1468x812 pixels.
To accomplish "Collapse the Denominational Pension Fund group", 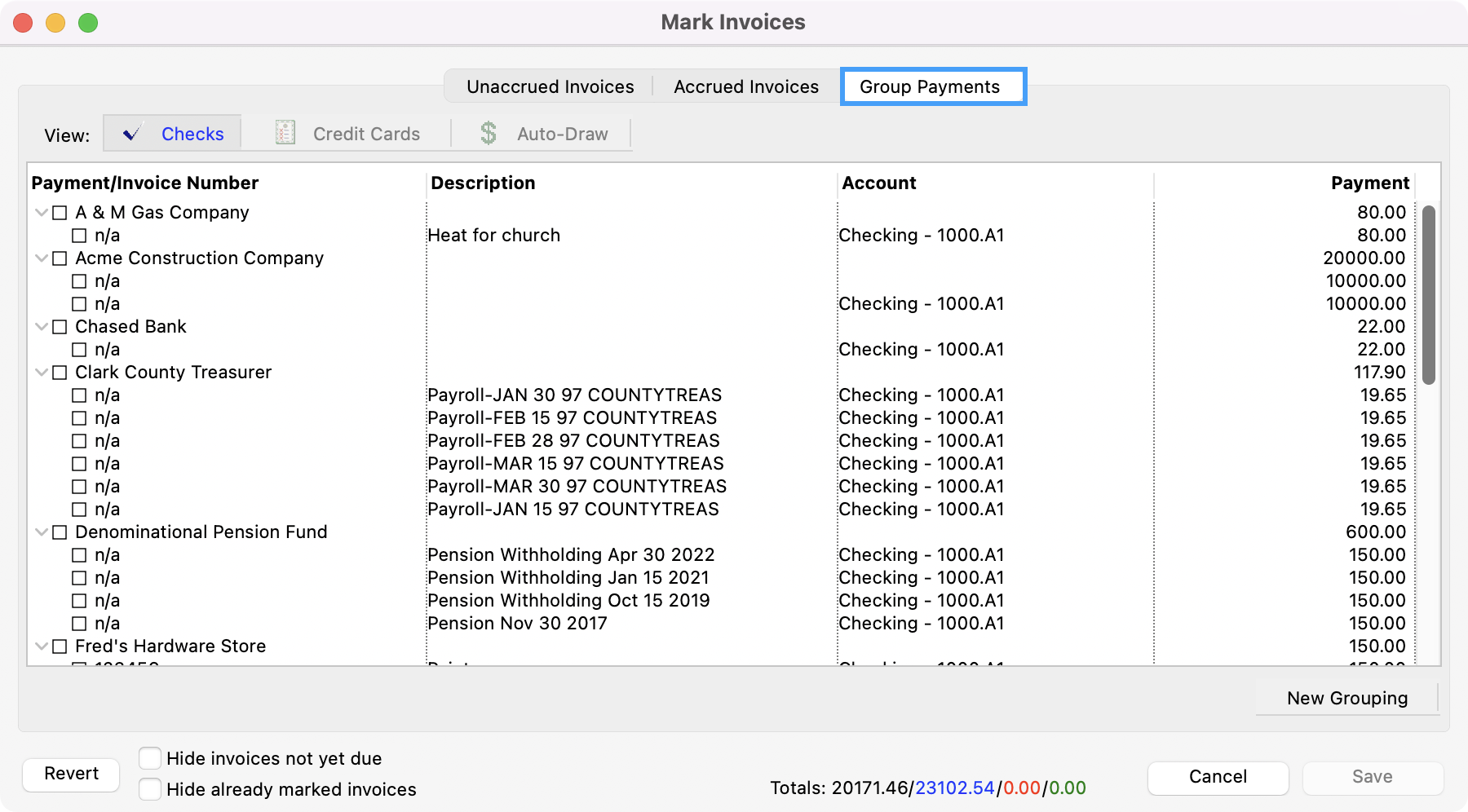I will [41, 532].
